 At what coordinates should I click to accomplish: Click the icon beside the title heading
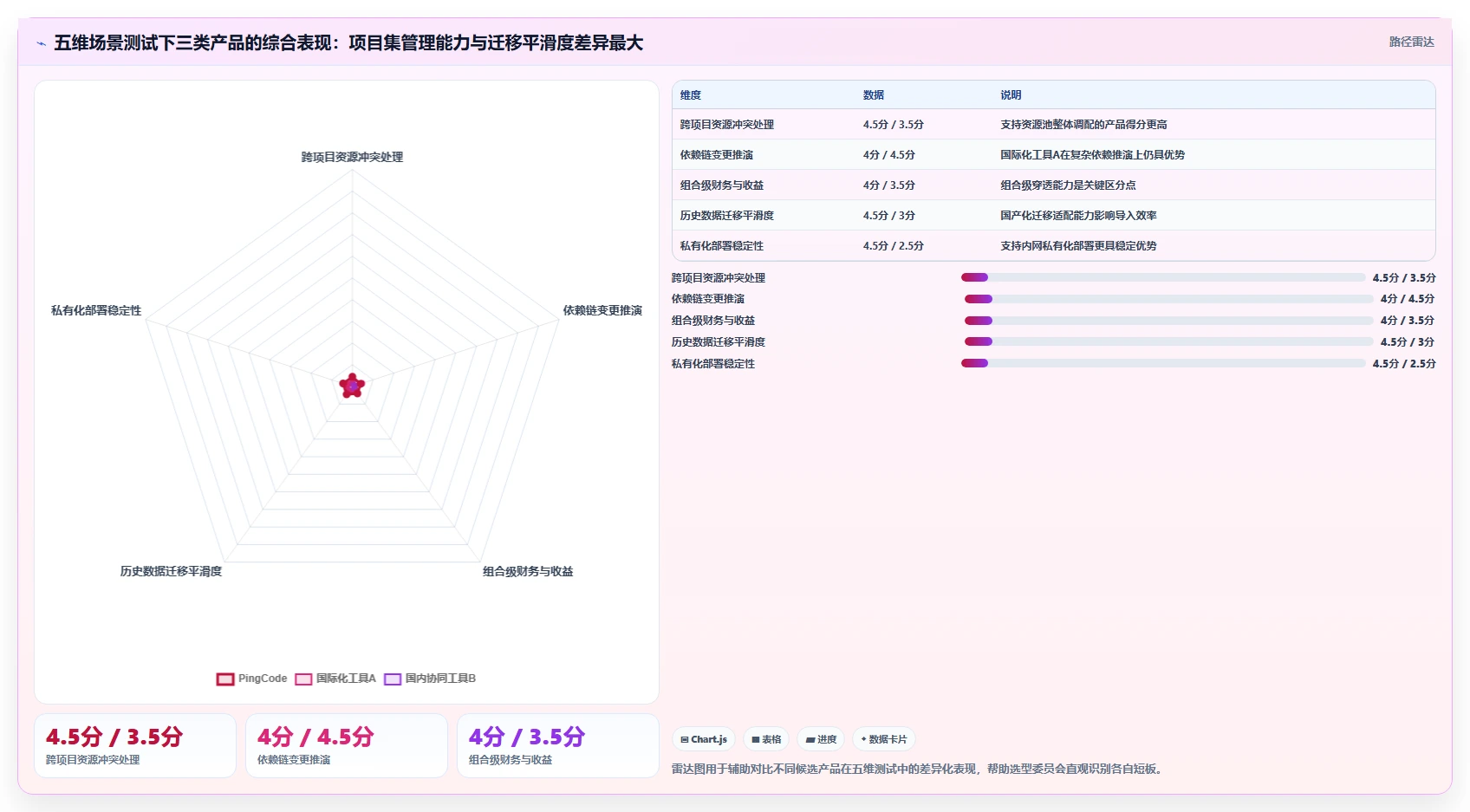click(41, 43)
